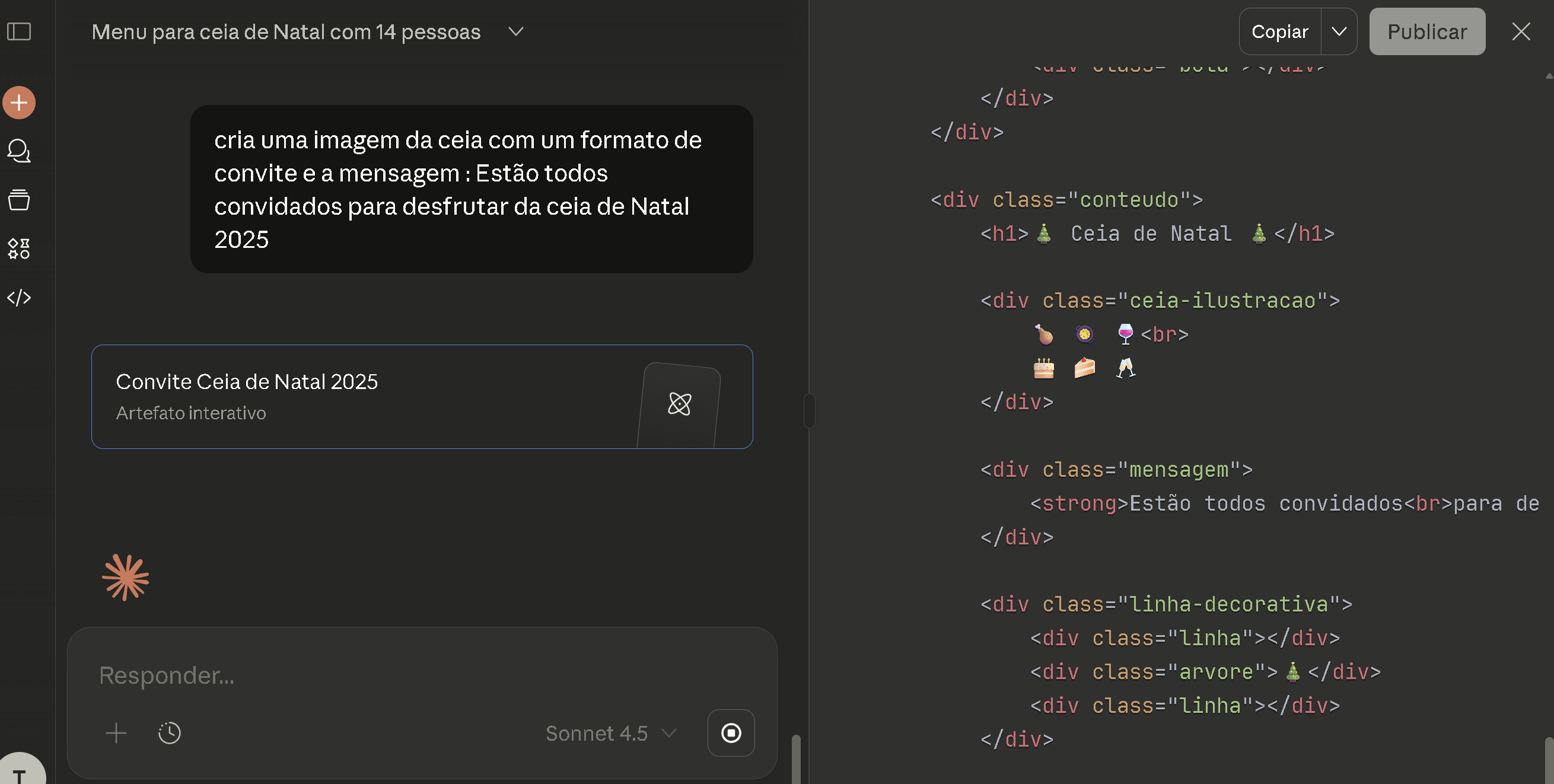Open the Artifacts shapes icon
This screenshot has height=784, width=1554.
coord(19,248)
